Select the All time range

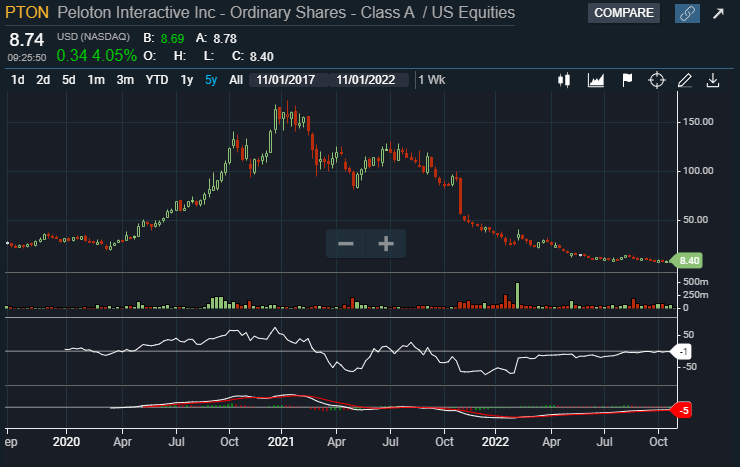pos(236,80)
